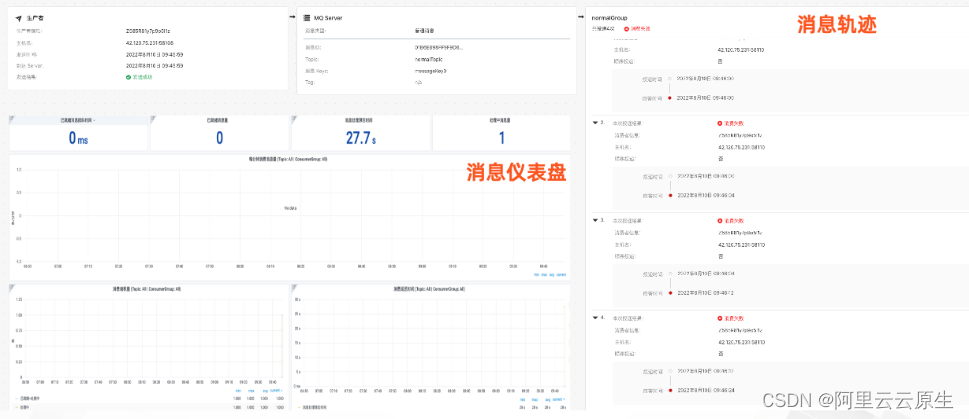This screenshot has height=419, width=969.
Task: Sort top chart legend by current
Action: (561, 274)
